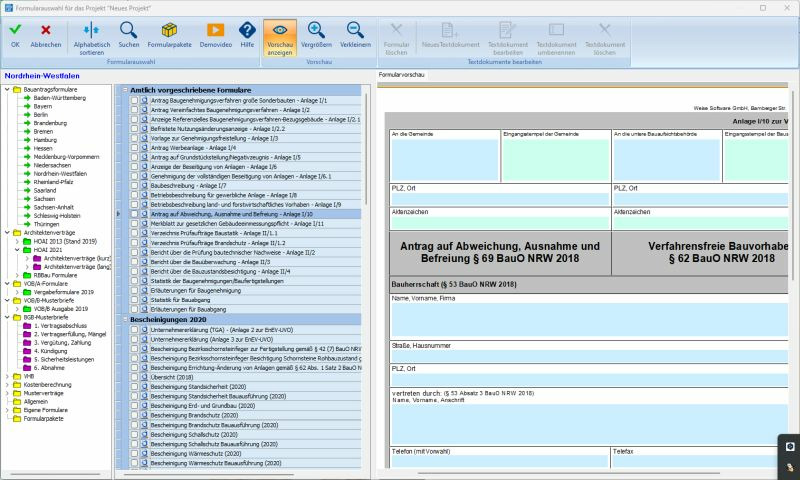Viewport: 800px width, 480px height.
Task: Click Straße, Hausnummer preview field
Action: click(x=589, y=356)
